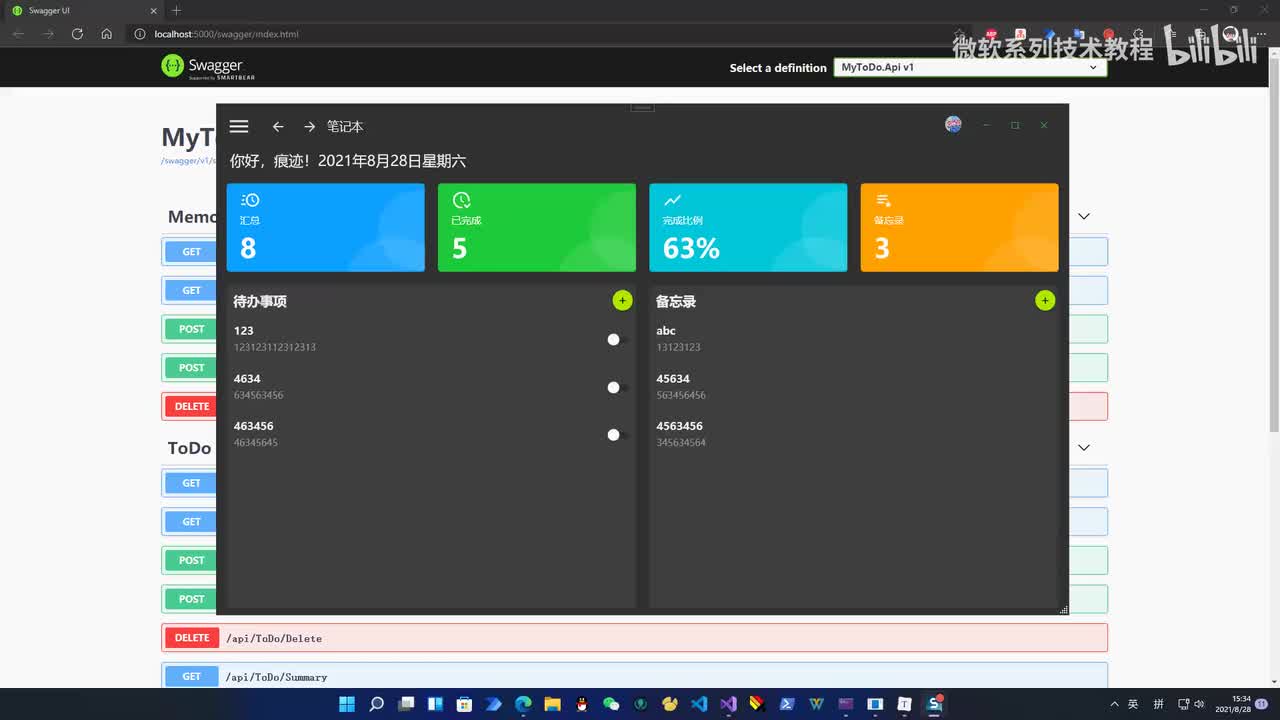Viewport: 1280px width, 720px height.
Task: Open the notification center badge
Action: coord(1262,704)
